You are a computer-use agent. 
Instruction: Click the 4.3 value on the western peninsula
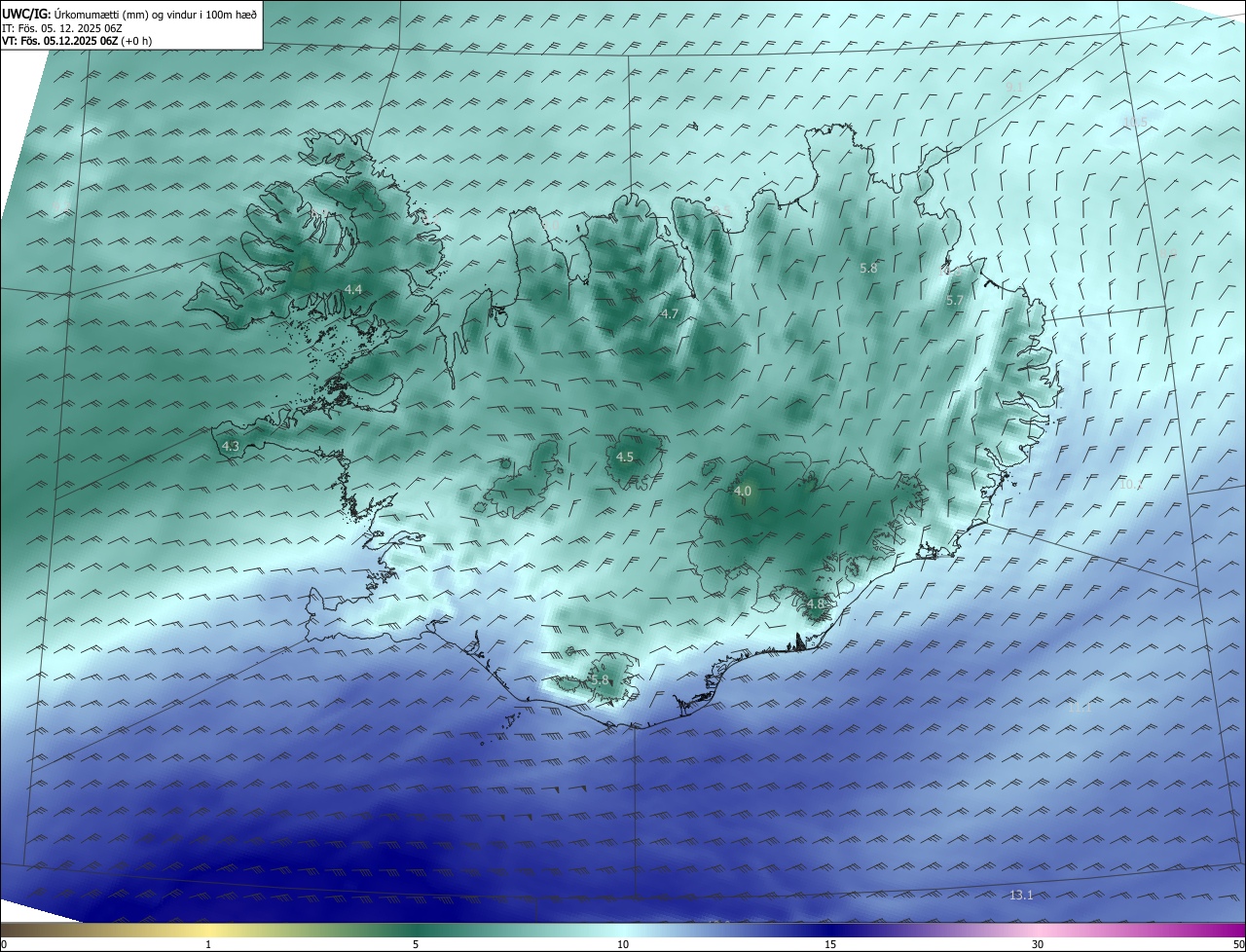(231, 446)
